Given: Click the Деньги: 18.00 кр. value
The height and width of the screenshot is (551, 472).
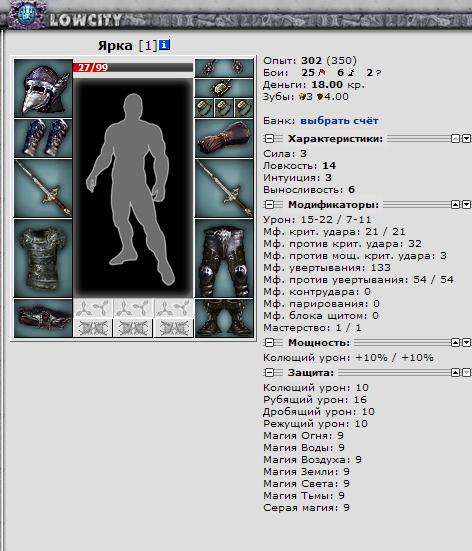Looking at the screenshot, I should [314, 85].
